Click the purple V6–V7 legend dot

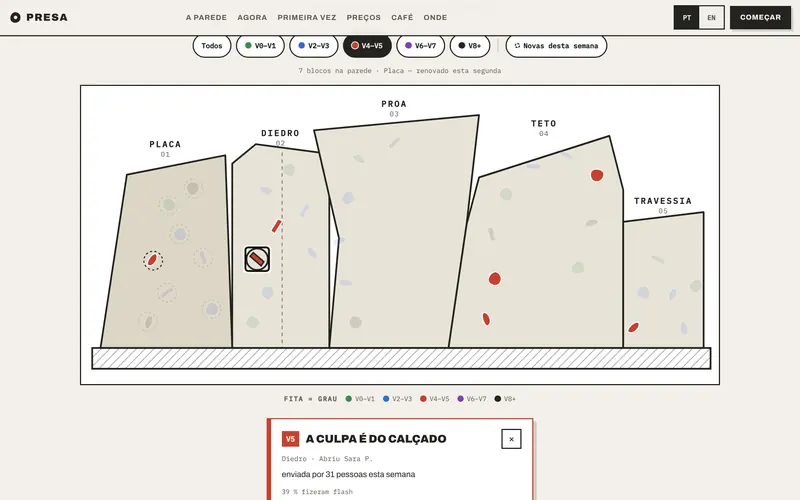coord(460,399)
